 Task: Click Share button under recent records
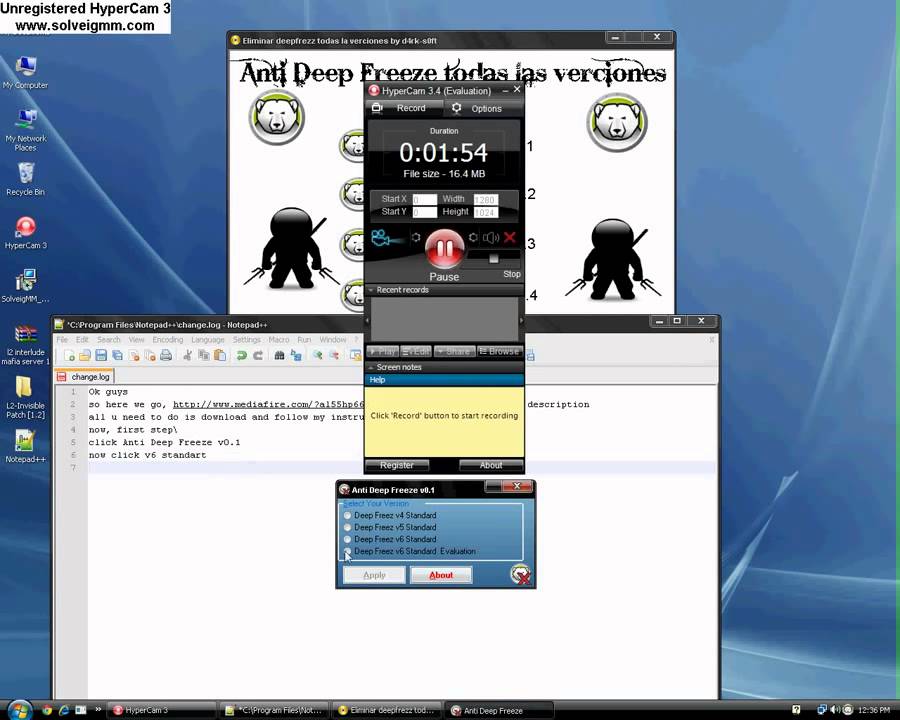click(455, 351)
